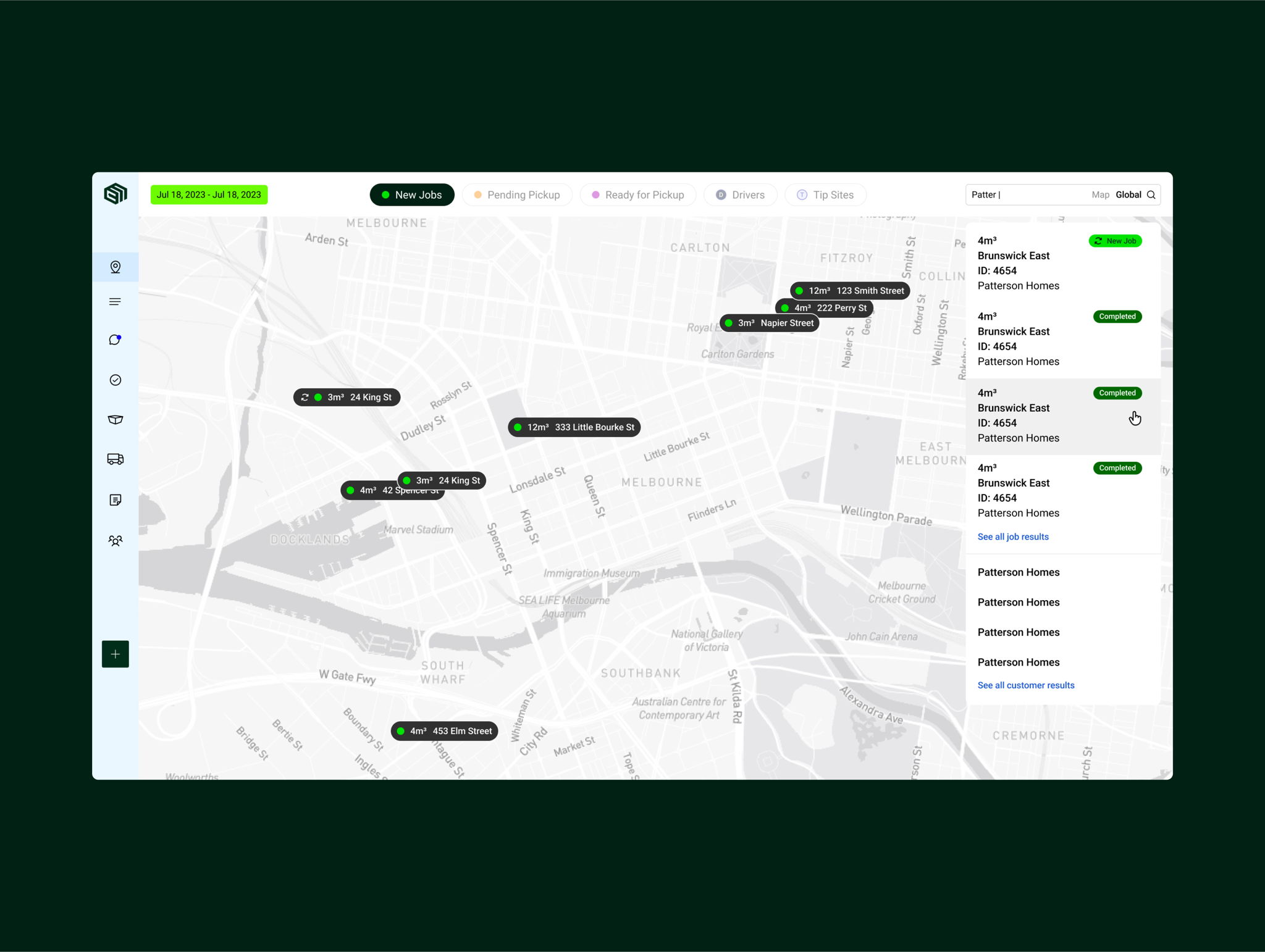Screen dimensions: 1265x952
Task: Open the highlighted Completed Brunswick East result
Action: [1063, 417]
